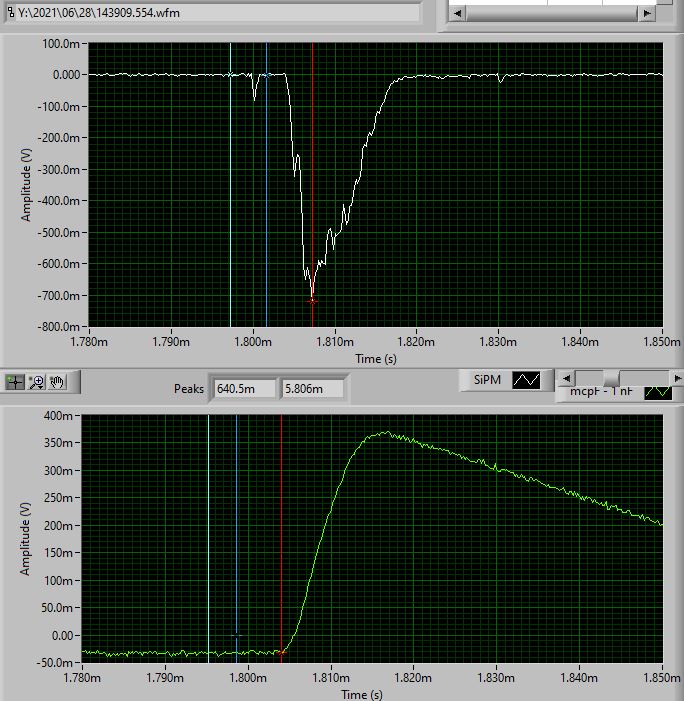This screenshot has width=684, height=701.
Task: Click lower graph x-axis label 1.850m
Action: 662,678
